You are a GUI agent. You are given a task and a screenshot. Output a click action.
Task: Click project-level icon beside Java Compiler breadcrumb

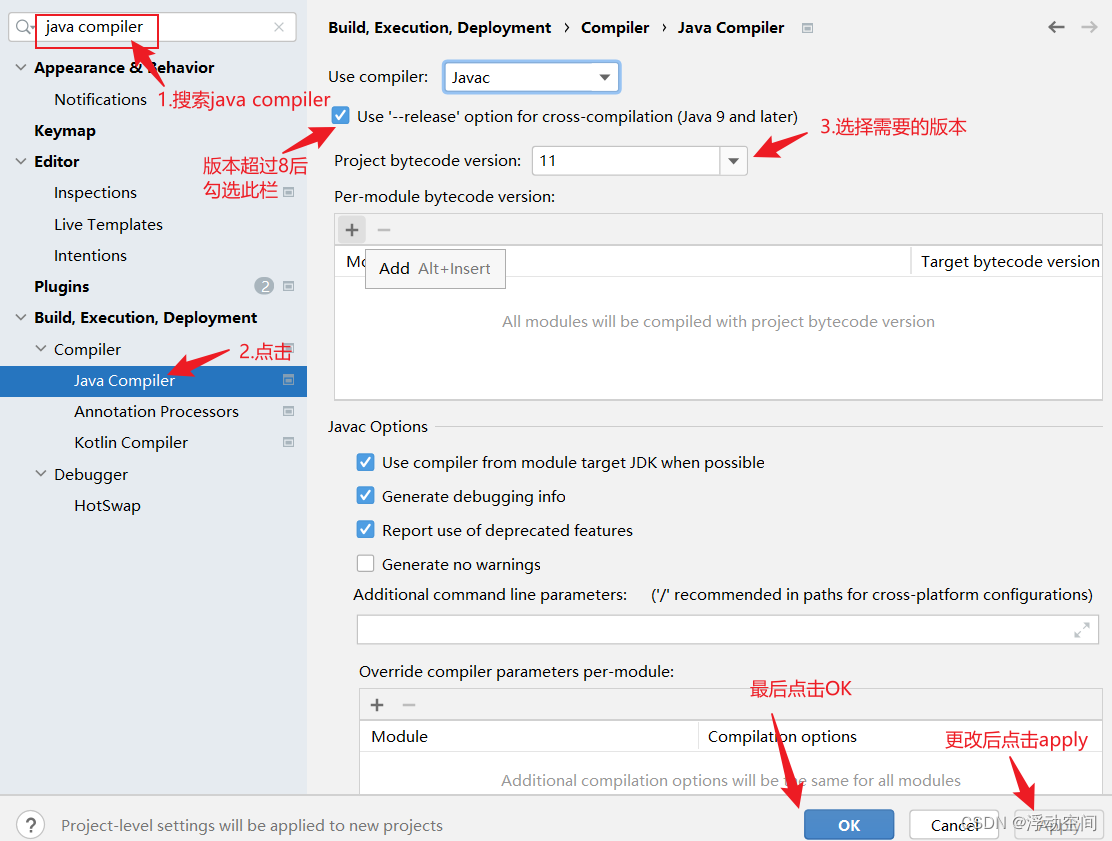pos(807,28)
